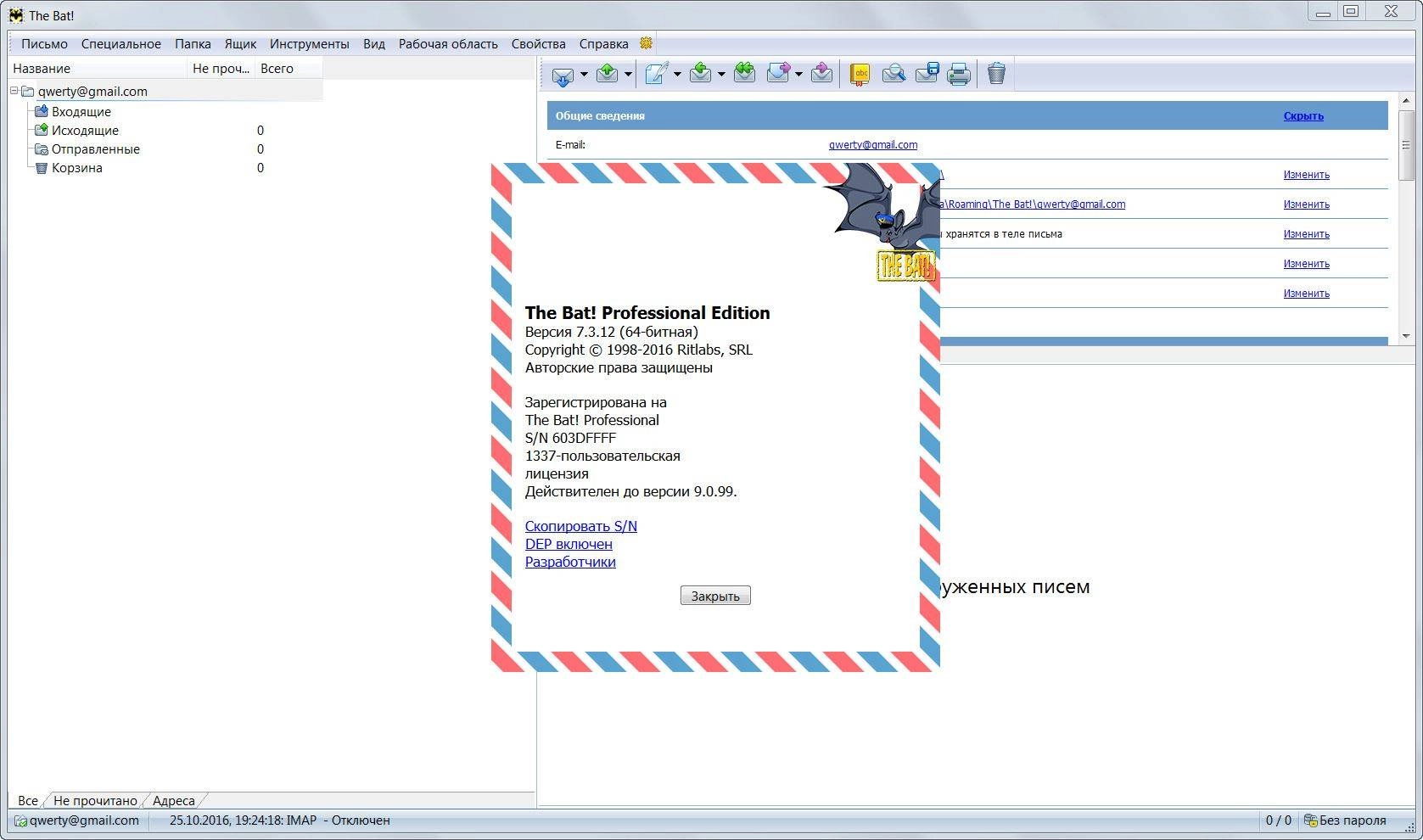The image size is (1423, 840).
Task: Click the Forward message toolbar icon
Action: (x=778, y=74)
